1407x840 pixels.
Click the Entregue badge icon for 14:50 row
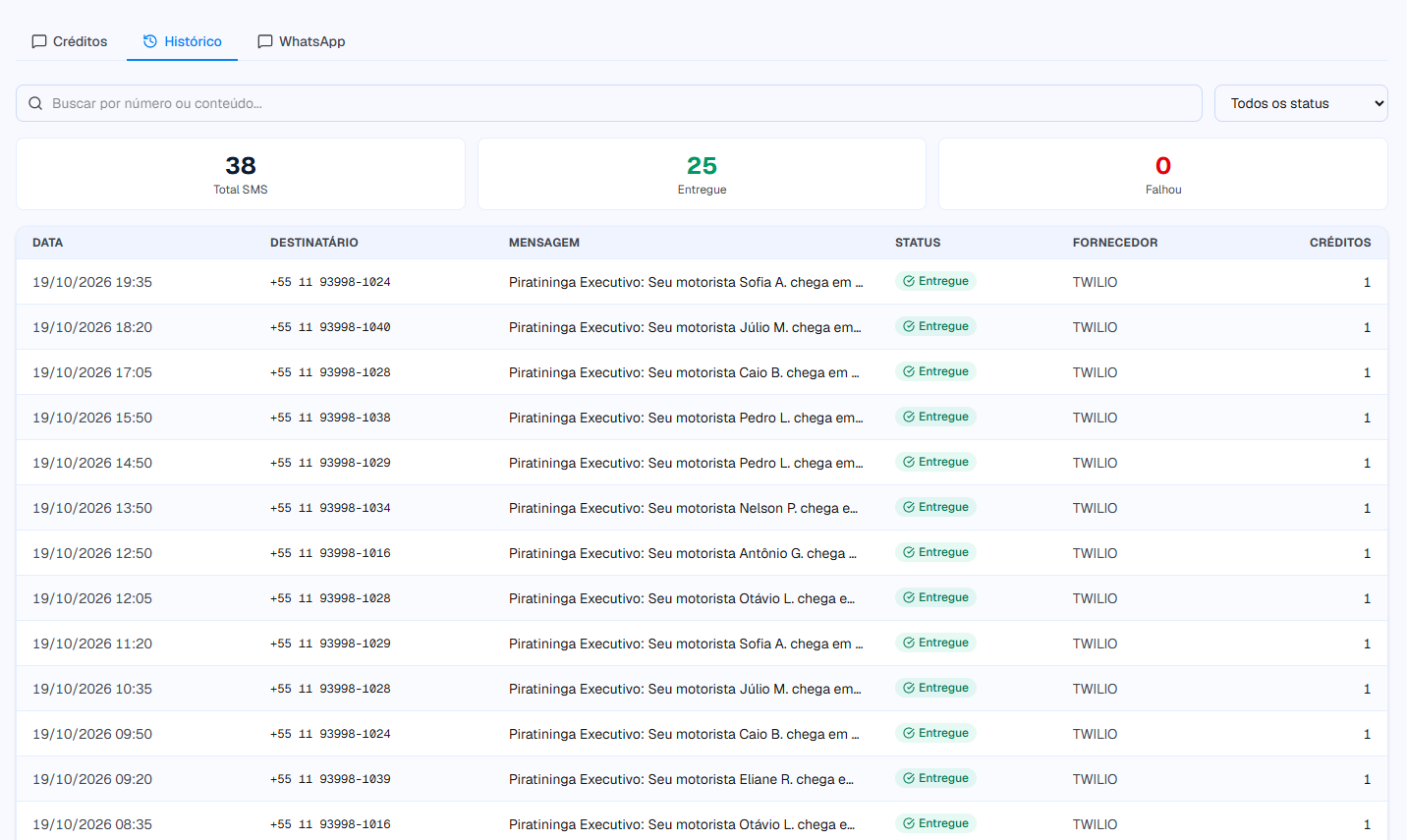pyautogui.click(x=909, y=462)
